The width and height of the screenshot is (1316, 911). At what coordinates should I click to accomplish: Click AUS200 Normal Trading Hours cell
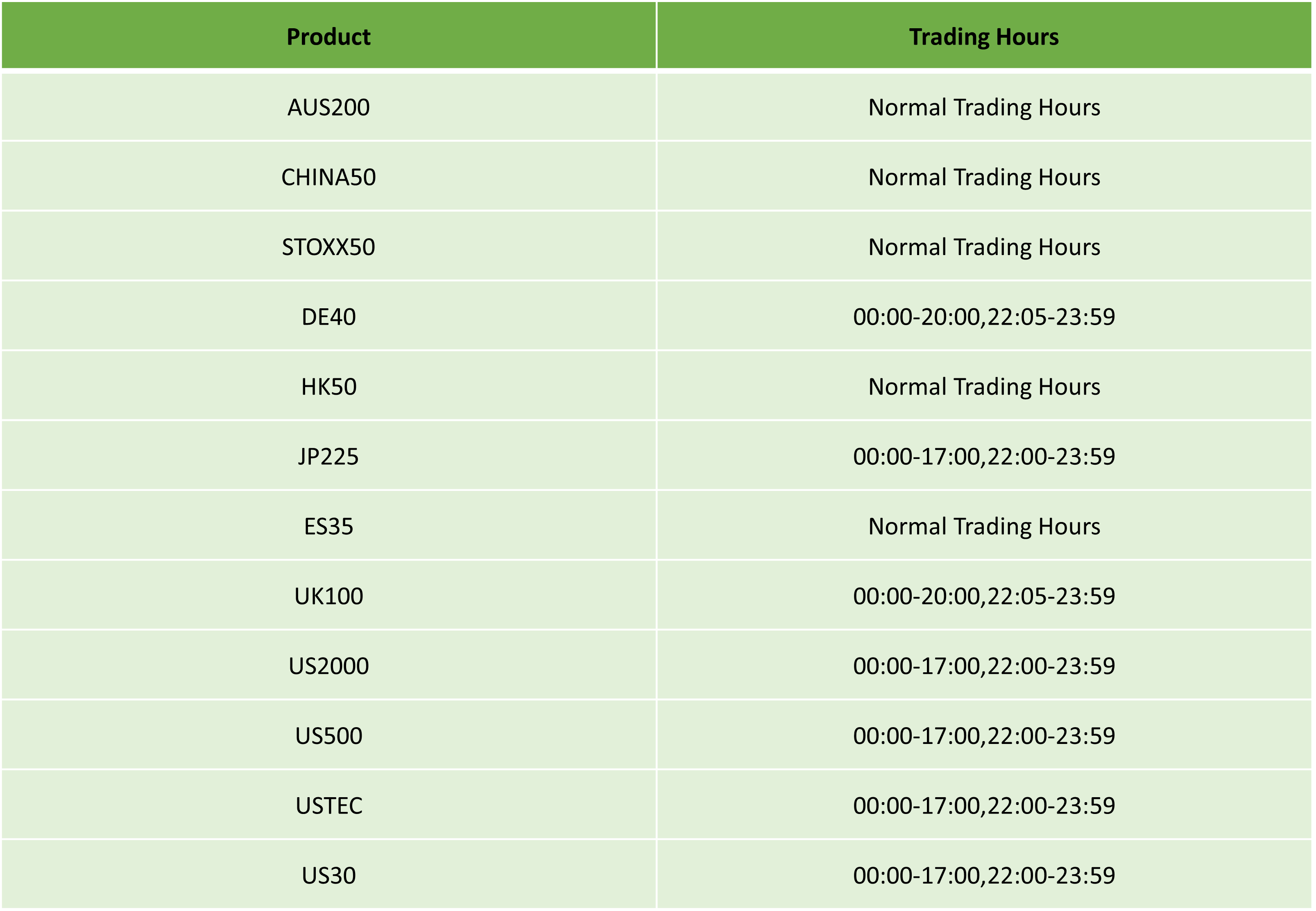pyautogui.click(x=985, y=107)
